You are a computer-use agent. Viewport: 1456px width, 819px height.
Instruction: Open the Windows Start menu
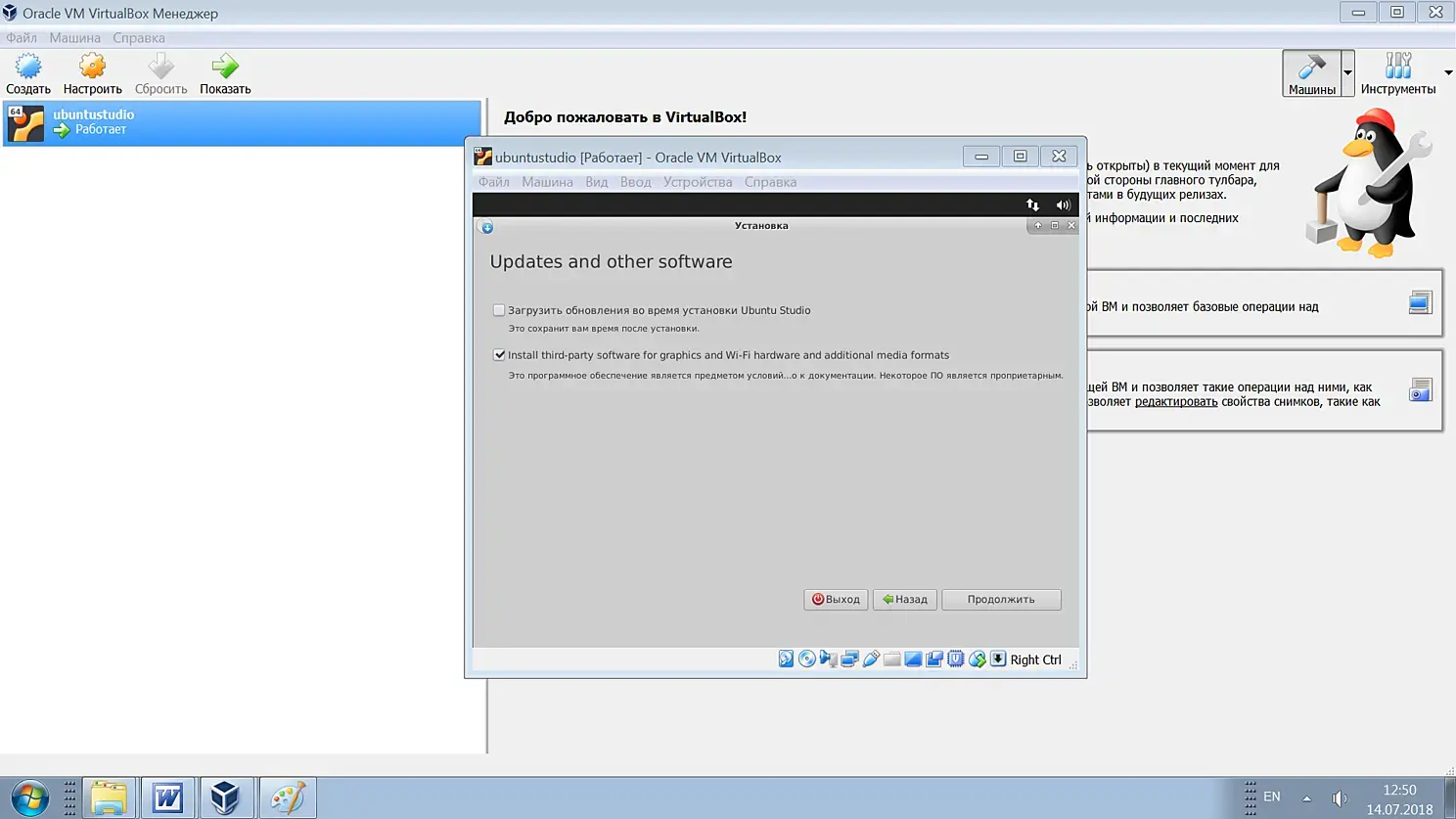(x=29, y=798)
